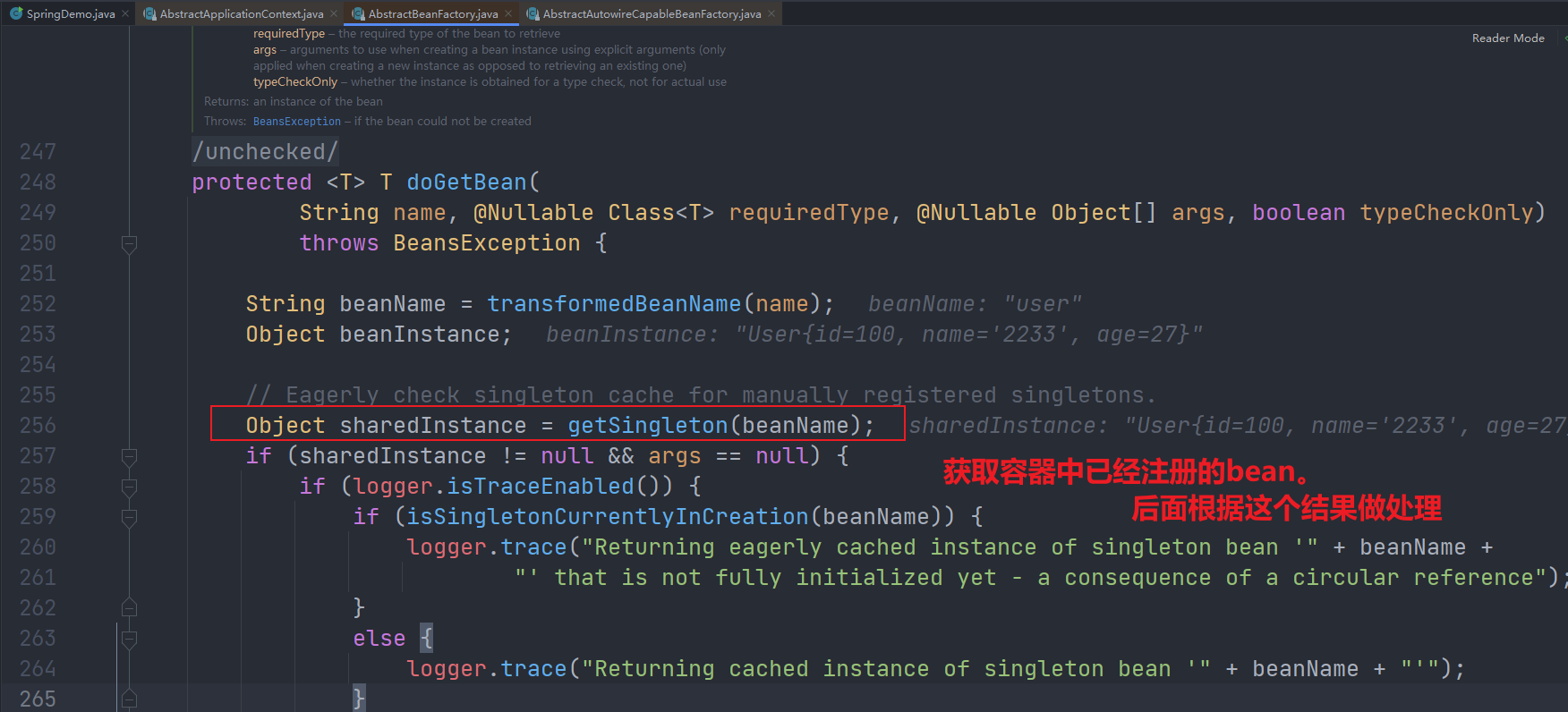Viewport: 1568px width, 712px height.
Task: Fold the if block at line 257
Action: (x=129, y=456)
